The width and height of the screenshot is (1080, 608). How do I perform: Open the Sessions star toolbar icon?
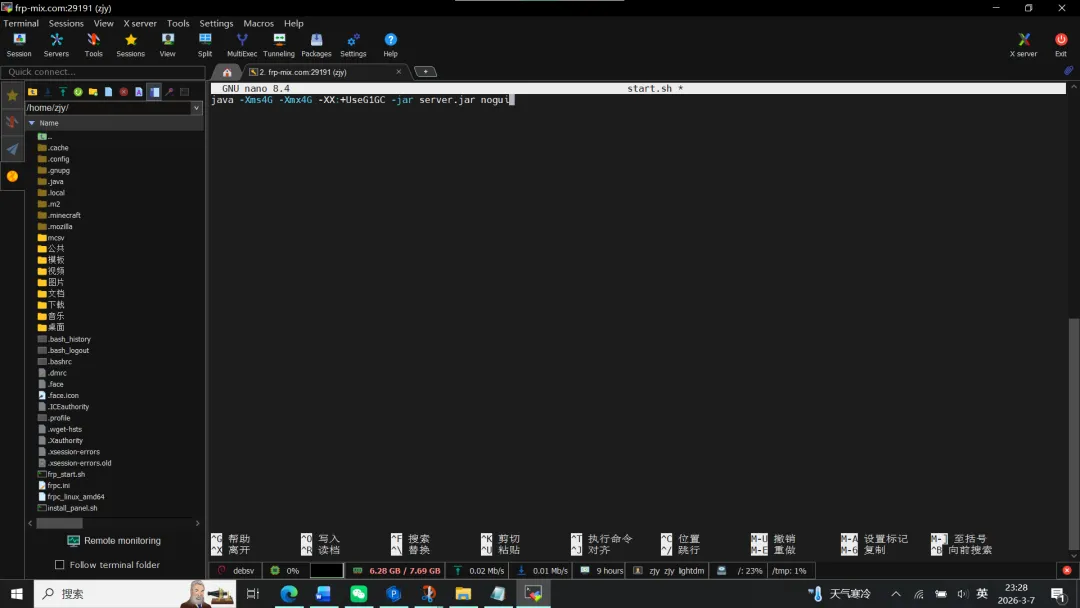[131, 45]
